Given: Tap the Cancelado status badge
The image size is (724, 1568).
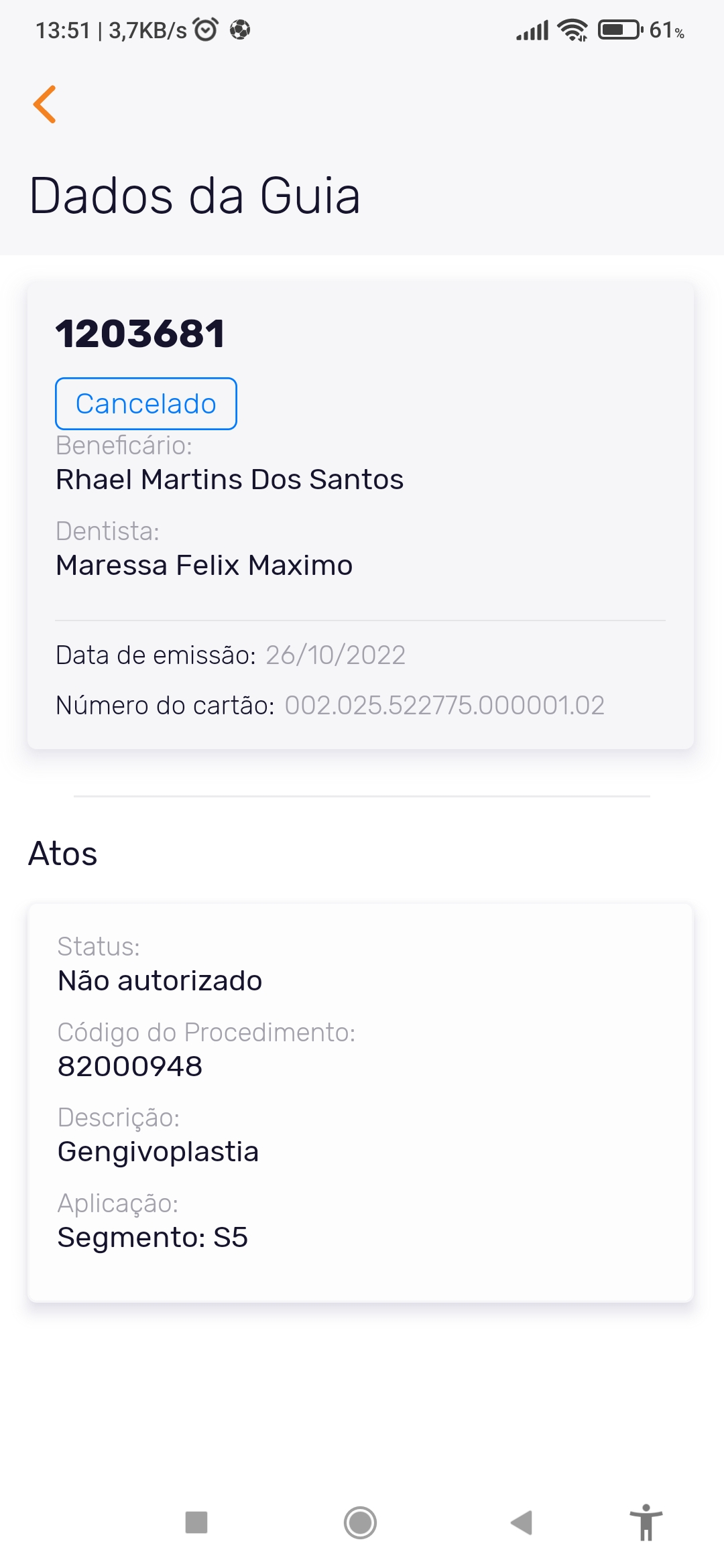Looking at the screenshot, I should coord(146,403).
